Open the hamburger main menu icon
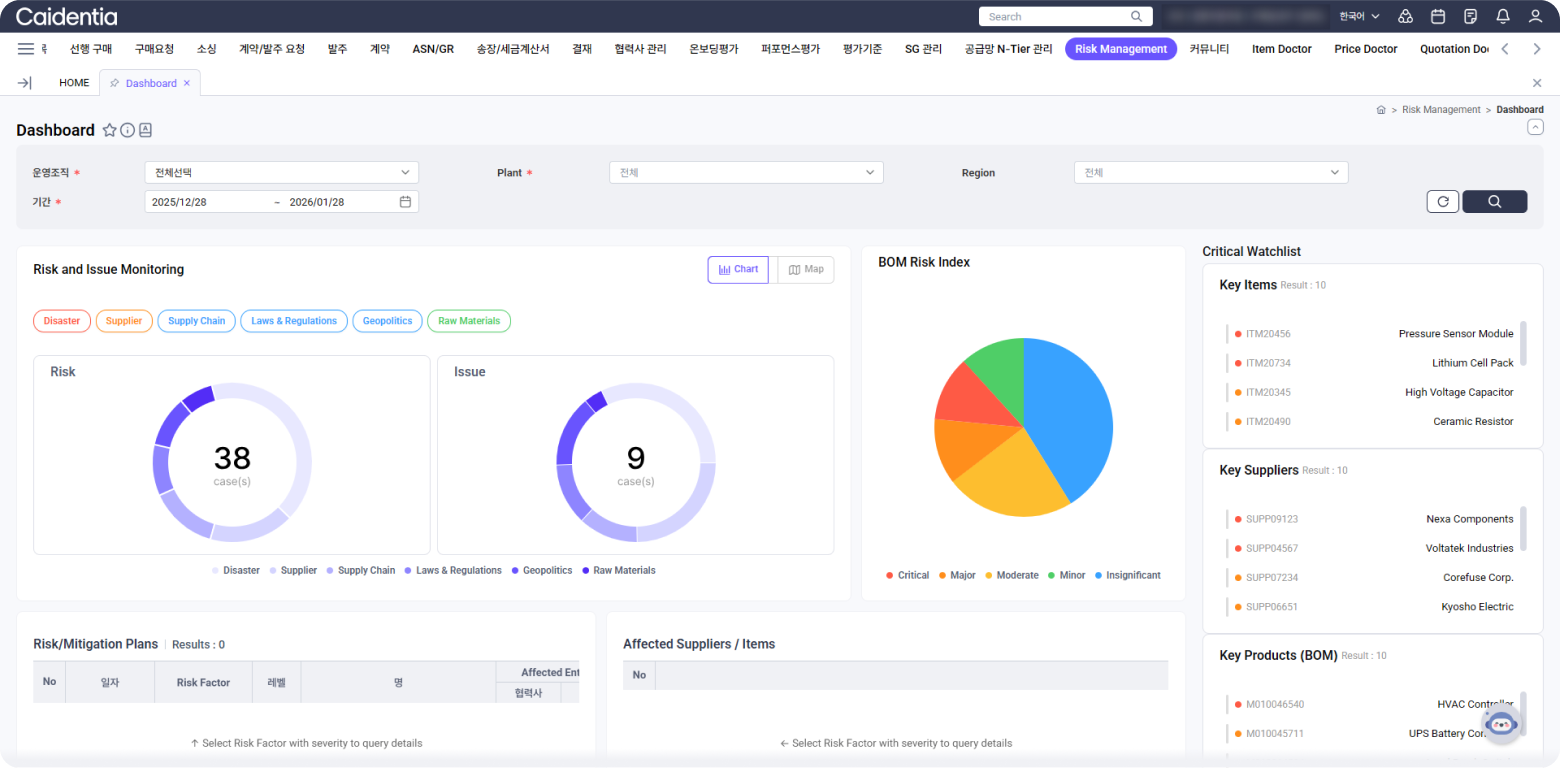1560x768 pixels. (26, 49)
